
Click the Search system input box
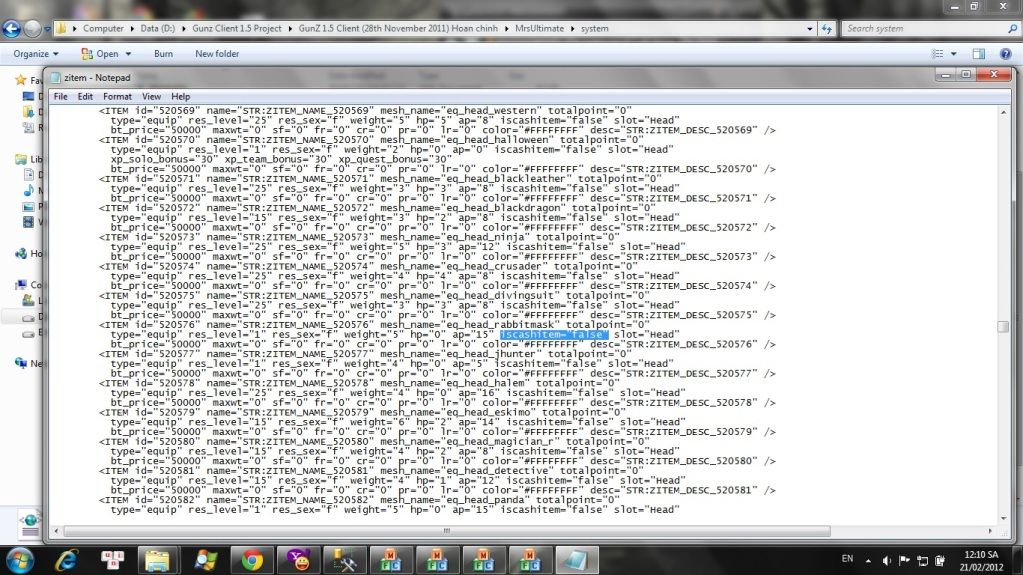click(924, 28)
